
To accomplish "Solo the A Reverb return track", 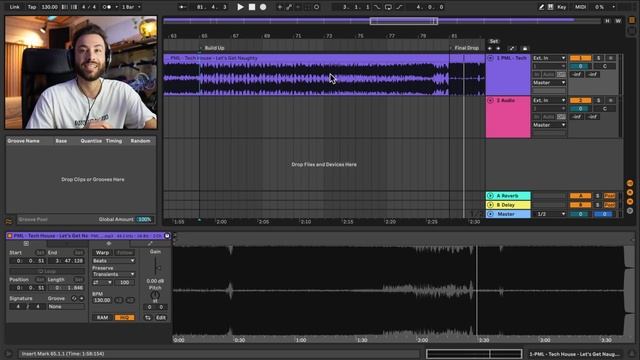I will [x=598, y=196].
